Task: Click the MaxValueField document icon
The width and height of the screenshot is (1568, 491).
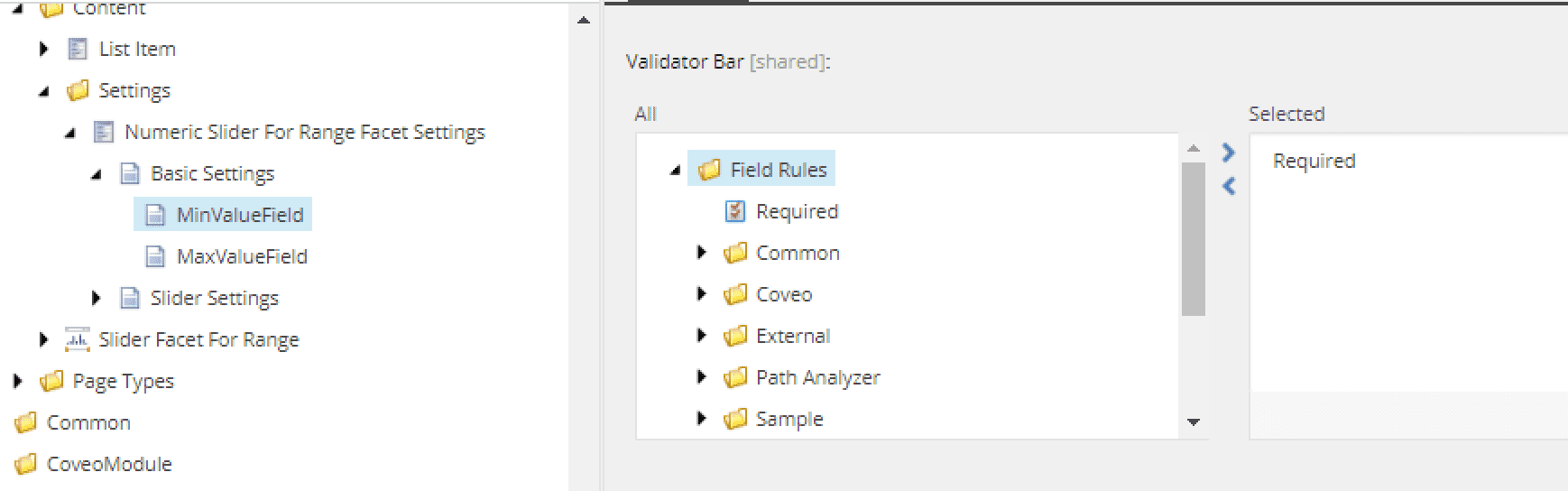Action: (x=156, y=256)
